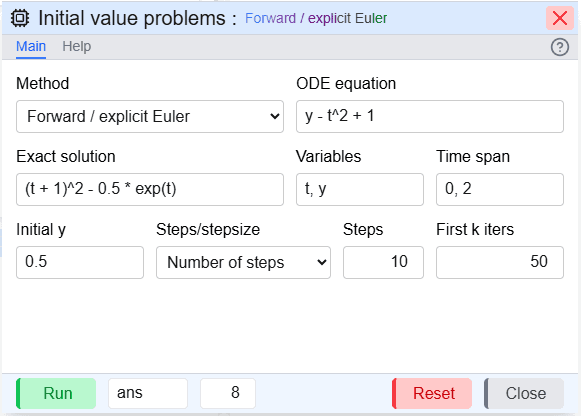Click the chip icon beside dialog title
The height and width of the screenshot is (416, 581).
click(20, 18)
